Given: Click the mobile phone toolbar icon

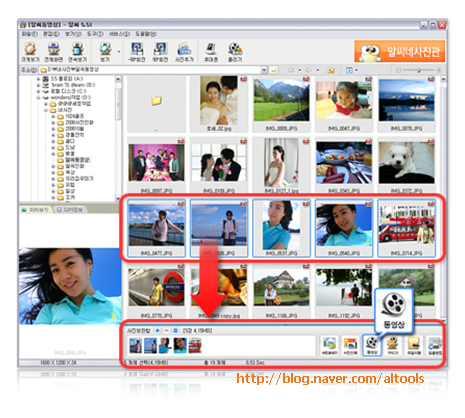Looking at the screenshot, I should 211,52.
